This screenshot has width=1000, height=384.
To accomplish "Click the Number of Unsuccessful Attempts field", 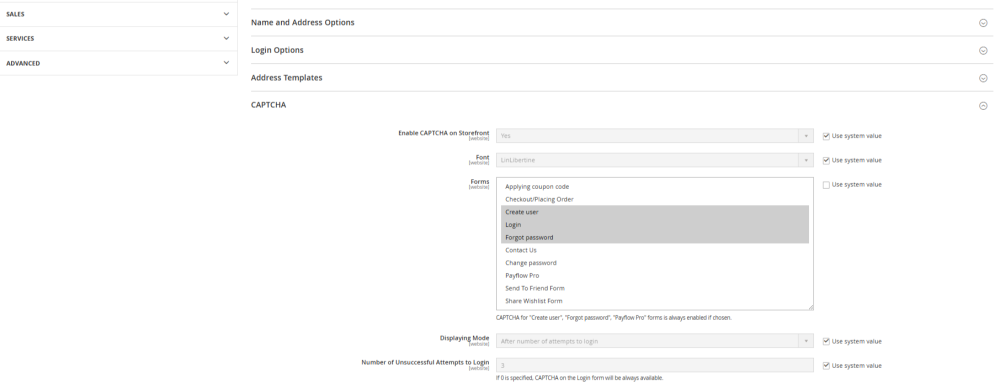I will coord(654,366).
